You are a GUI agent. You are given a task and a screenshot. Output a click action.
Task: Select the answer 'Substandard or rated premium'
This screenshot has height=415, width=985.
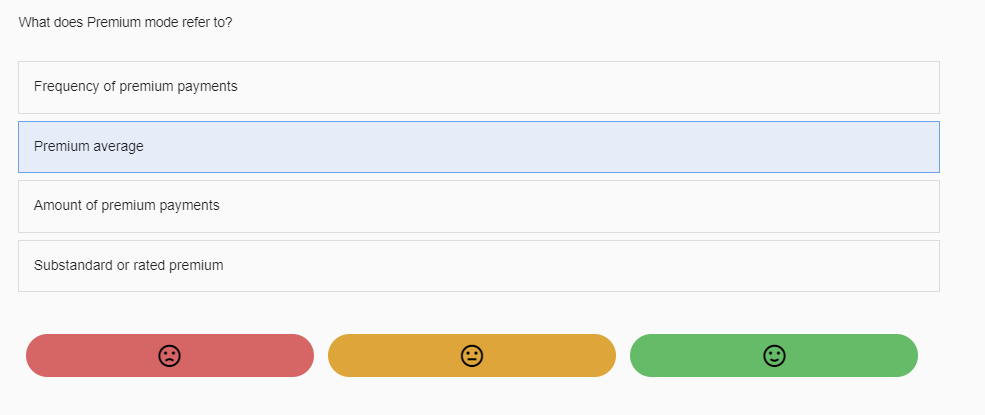click(478, 266)
